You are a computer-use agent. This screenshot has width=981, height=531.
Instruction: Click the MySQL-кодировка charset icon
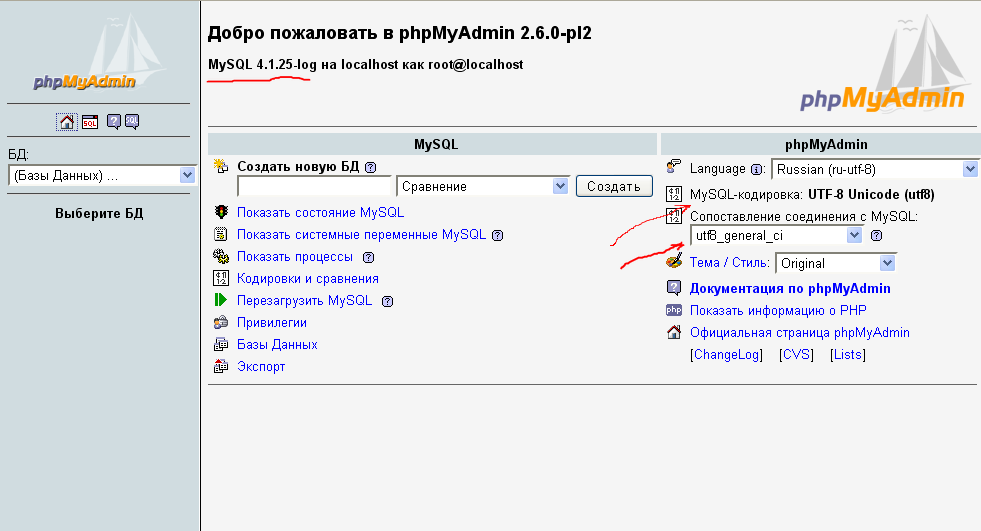[674, 194]
